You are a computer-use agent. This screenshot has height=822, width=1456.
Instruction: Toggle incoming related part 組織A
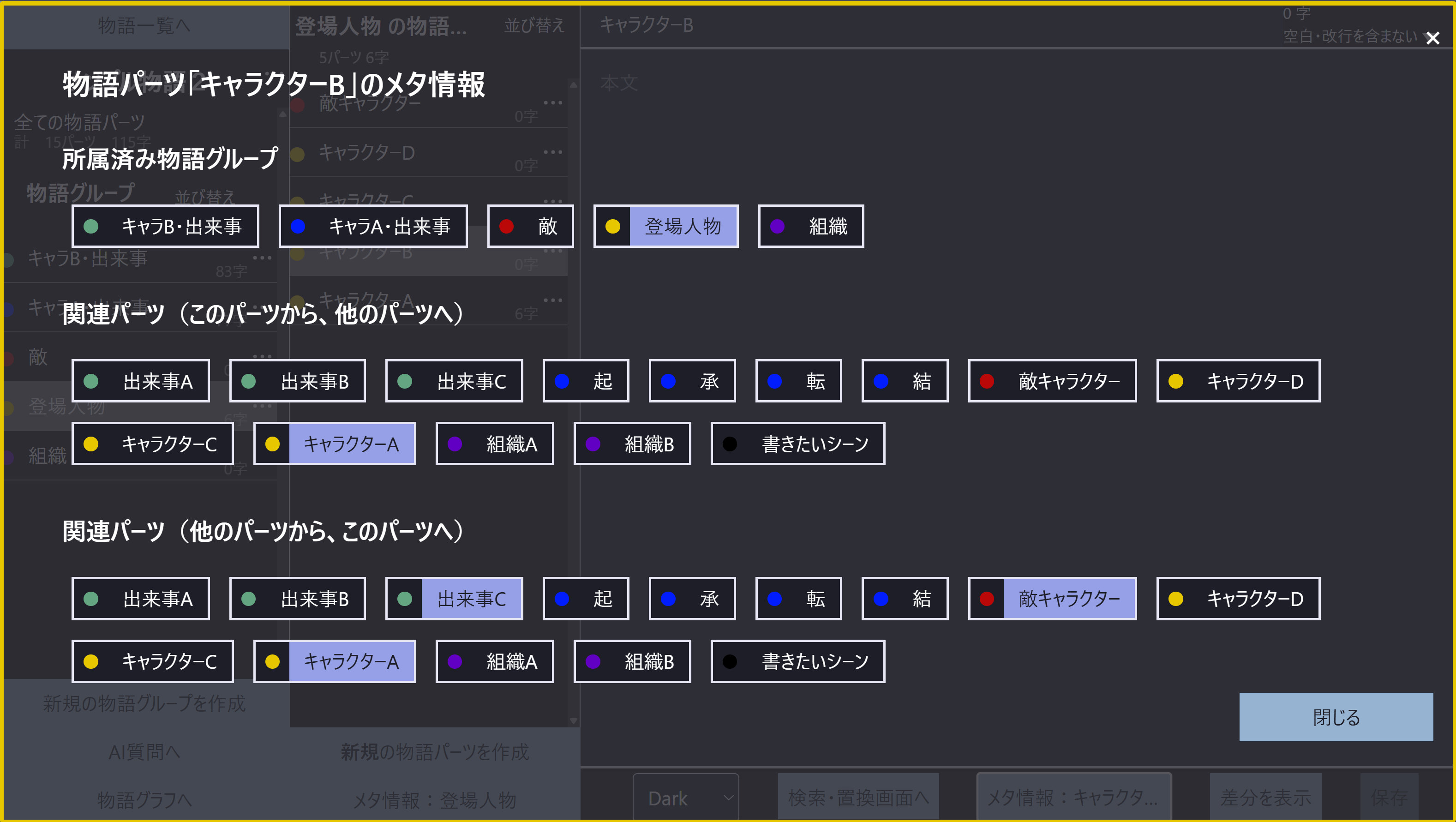coord(495,661)
